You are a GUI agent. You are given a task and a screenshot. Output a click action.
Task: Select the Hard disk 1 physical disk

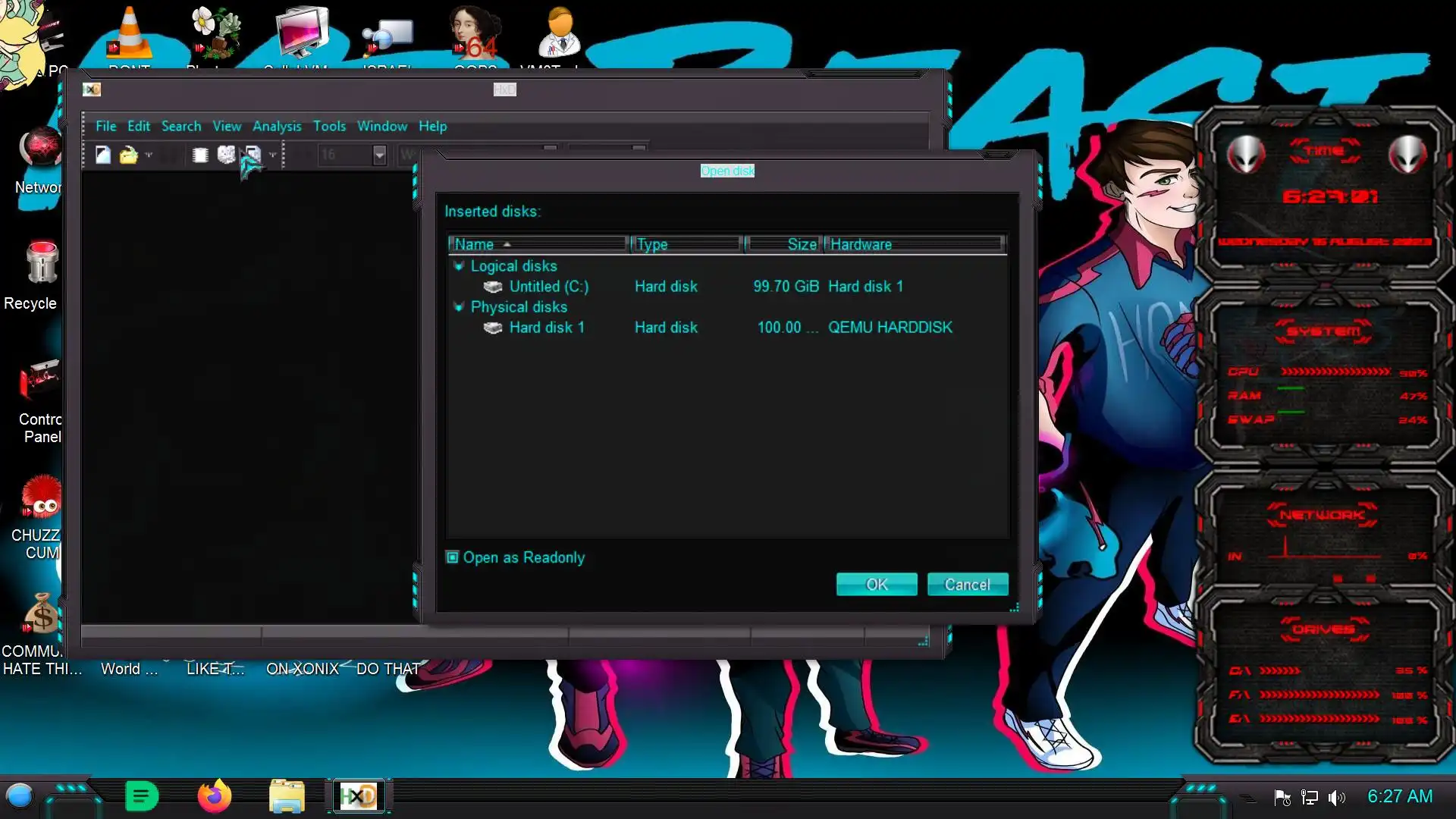point(546,328)
